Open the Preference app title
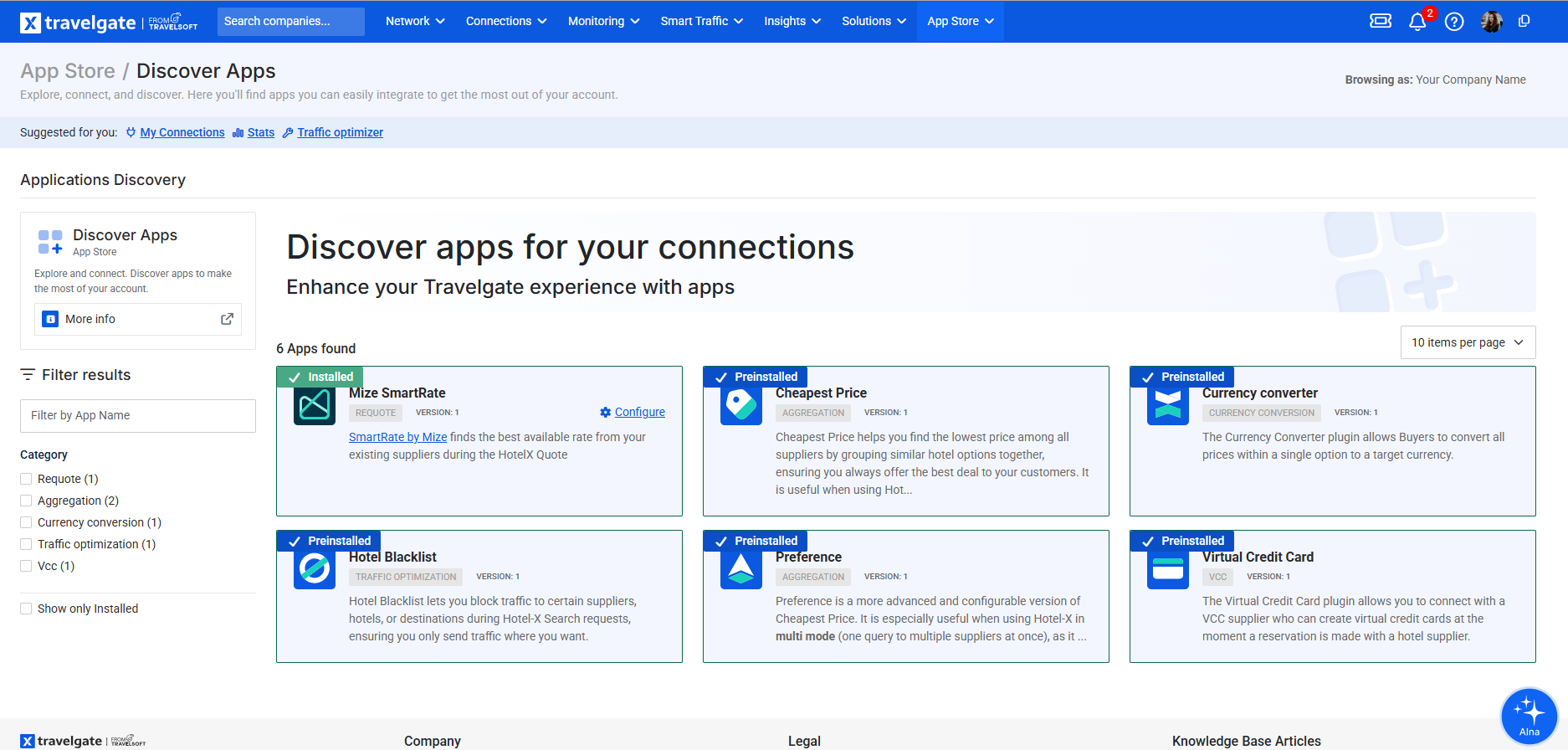The image size is (1568, 750). tap(808, 557)
